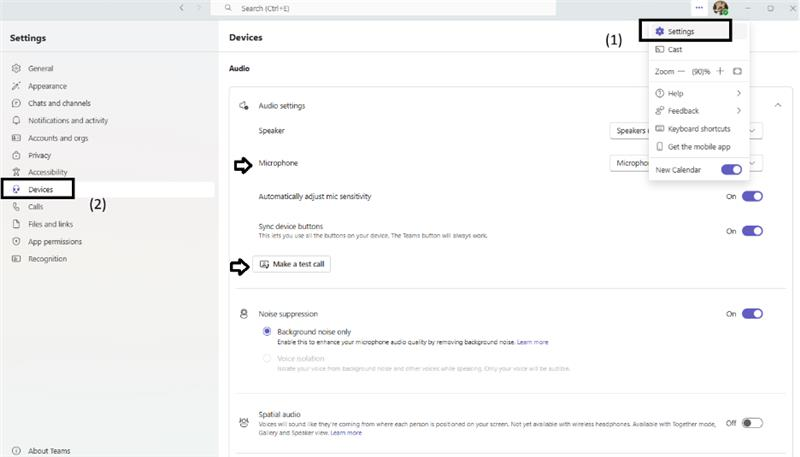This screenshot has width=800, height=457.
Task: Toggle Automatically adjust mic sensitivity
Action: point(752,196)
